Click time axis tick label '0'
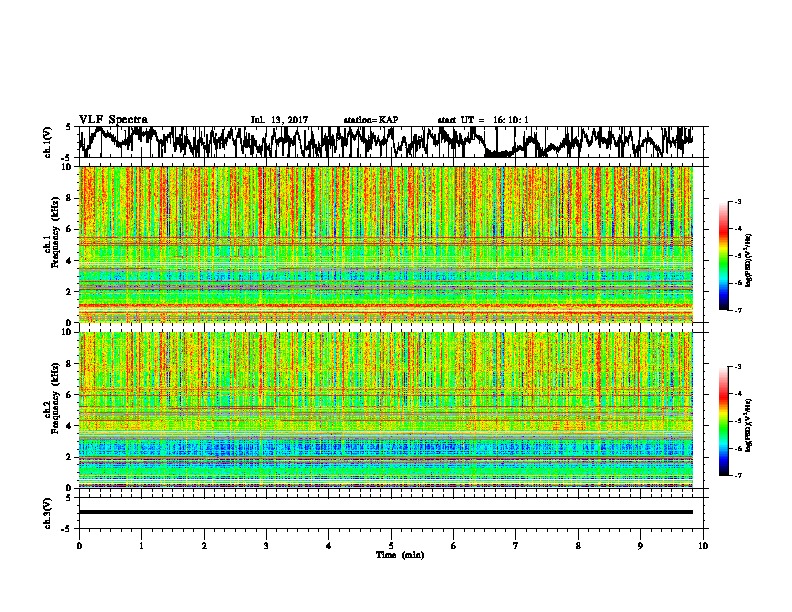 tap(79, 546)
